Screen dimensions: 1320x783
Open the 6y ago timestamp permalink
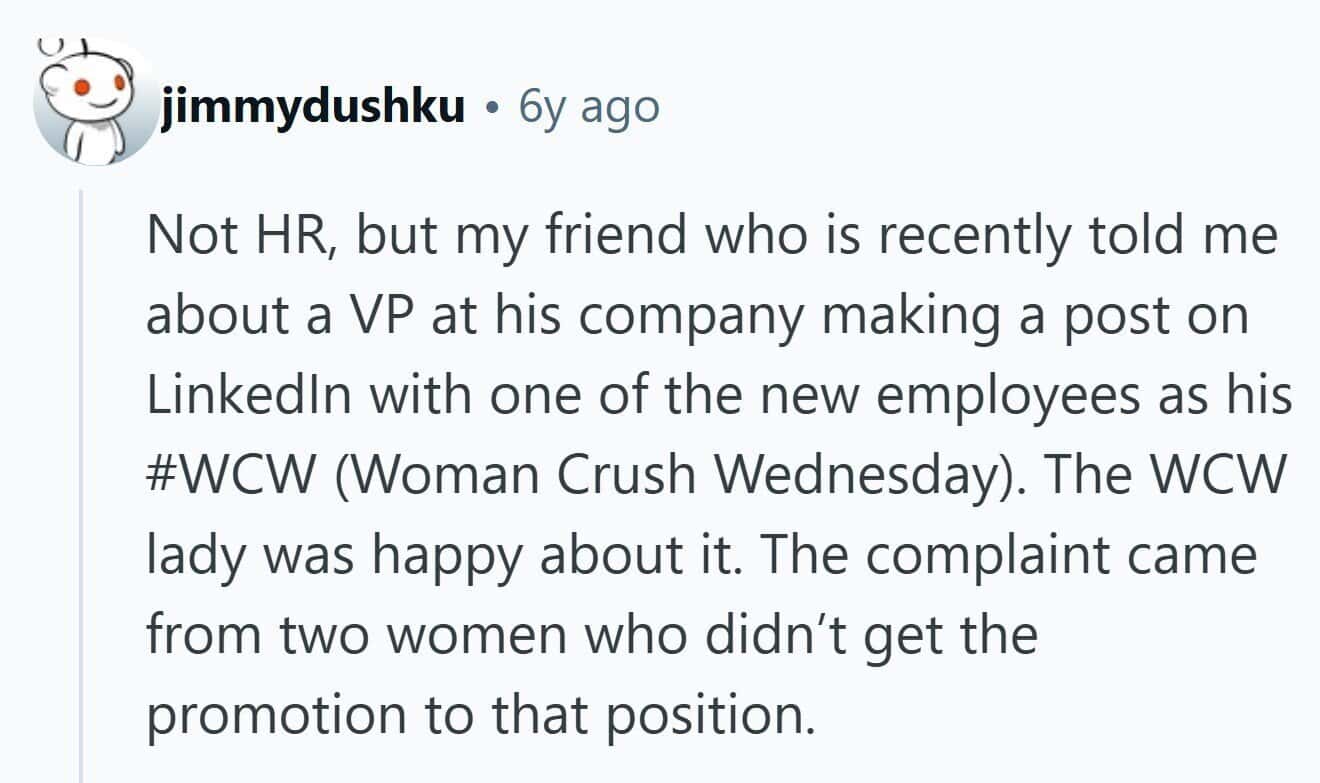[589, 106]
